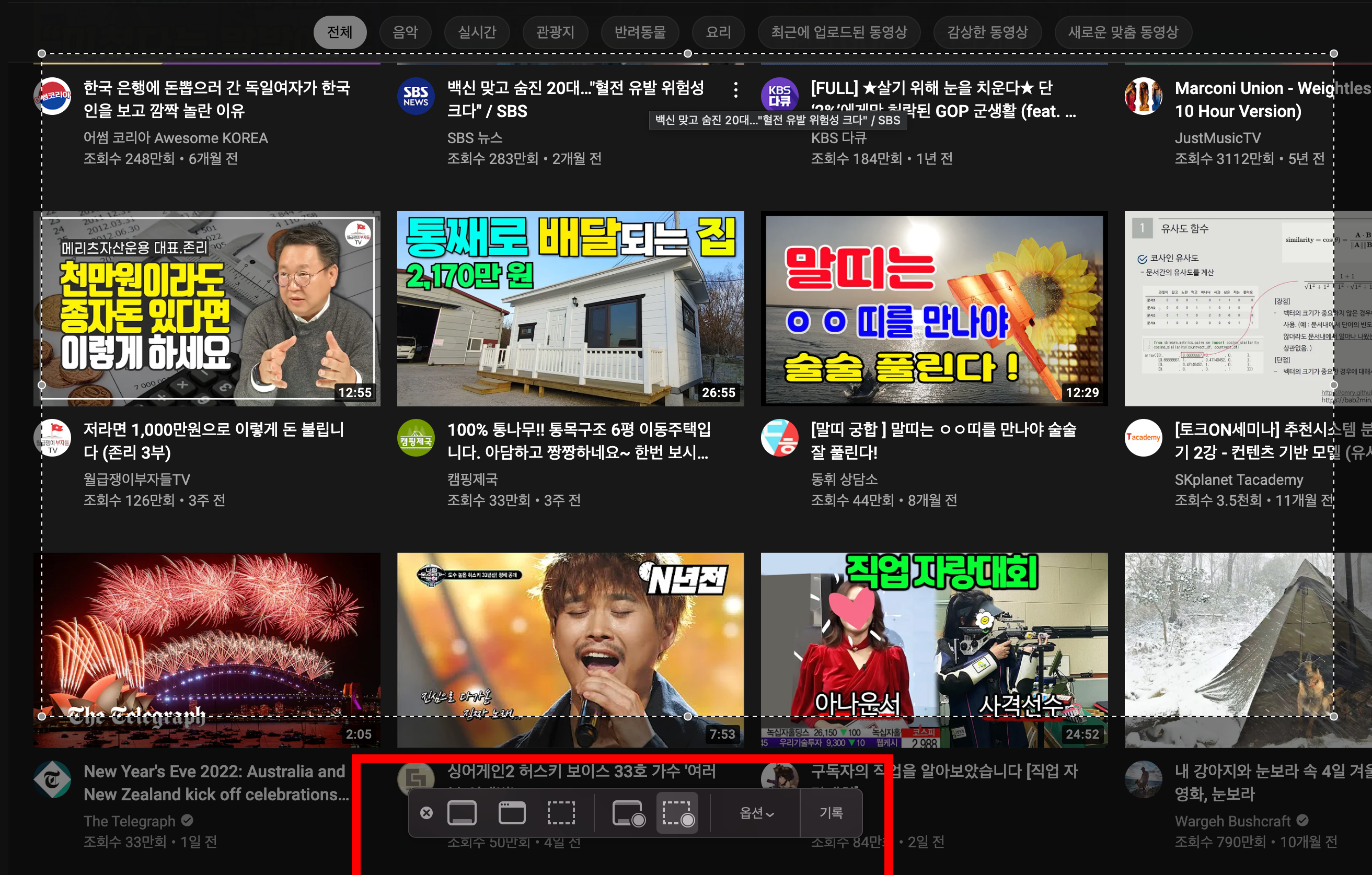Go to 어썸 코리아 Awesome KOREA channel name

point(176,138)
